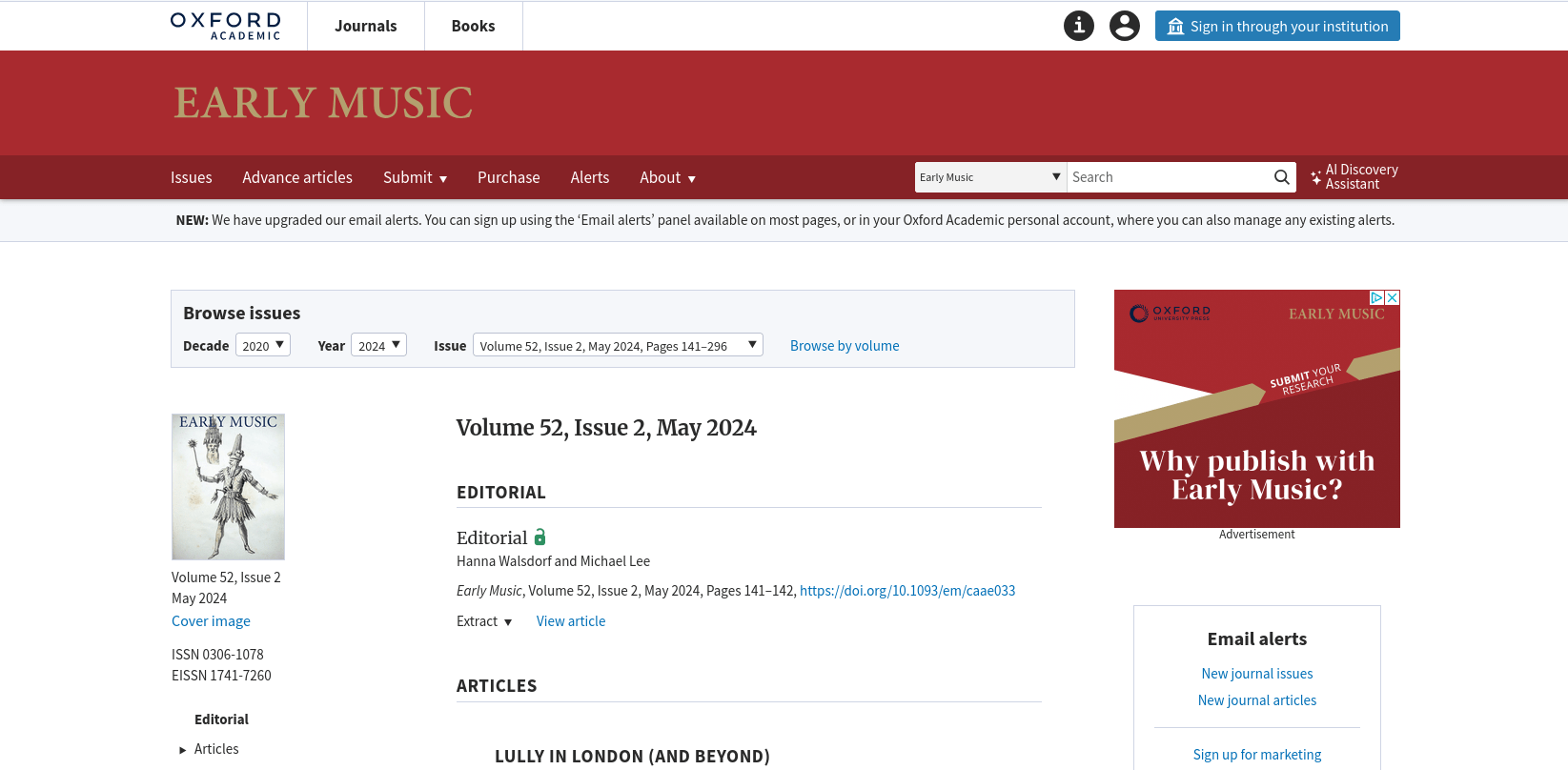Click the Browse by volume link
The image size is (1568, 770).
coord(845,346)
